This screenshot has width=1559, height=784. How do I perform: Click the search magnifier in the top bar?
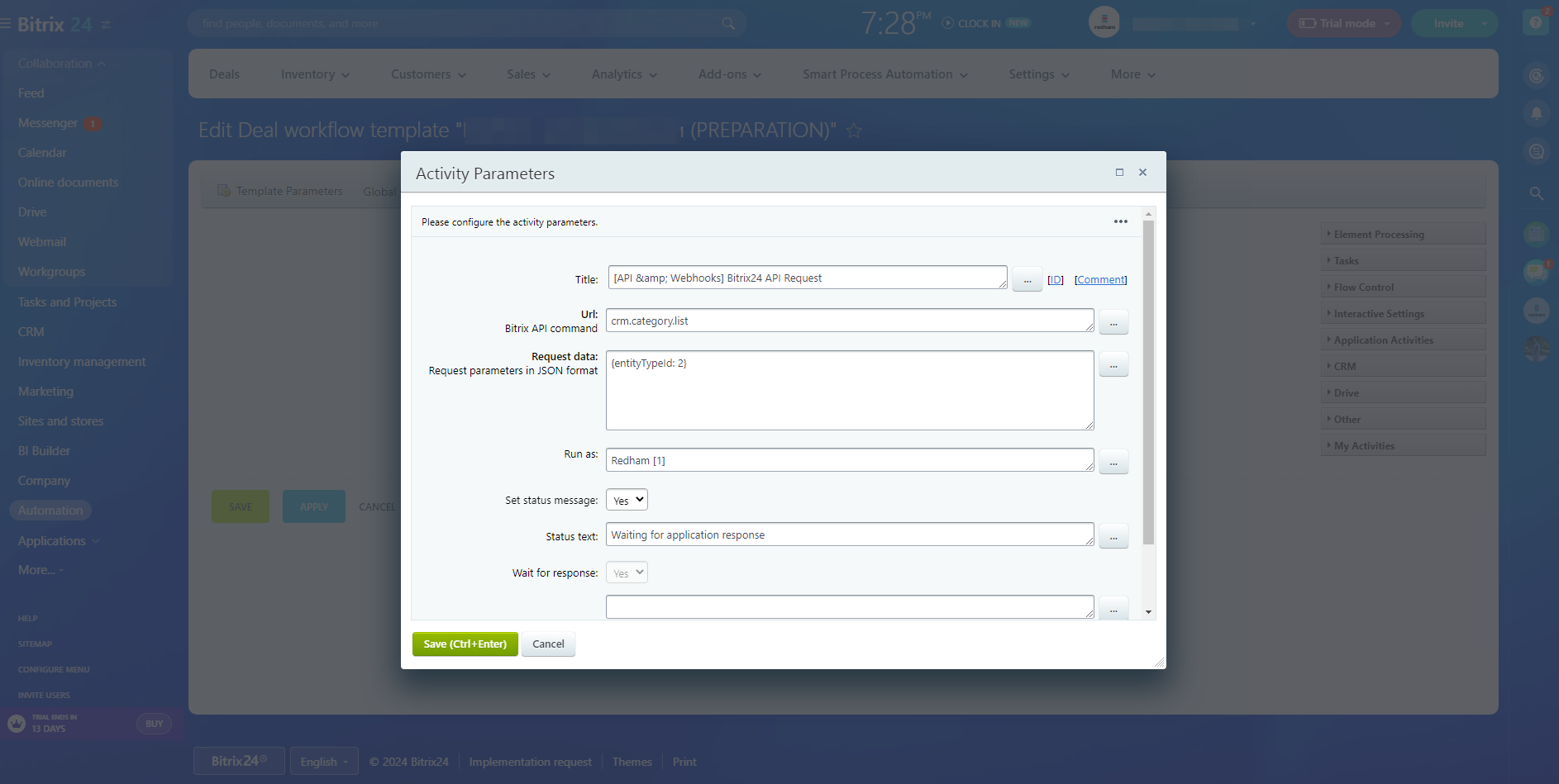pyautogui.click(x=727, y=24)
